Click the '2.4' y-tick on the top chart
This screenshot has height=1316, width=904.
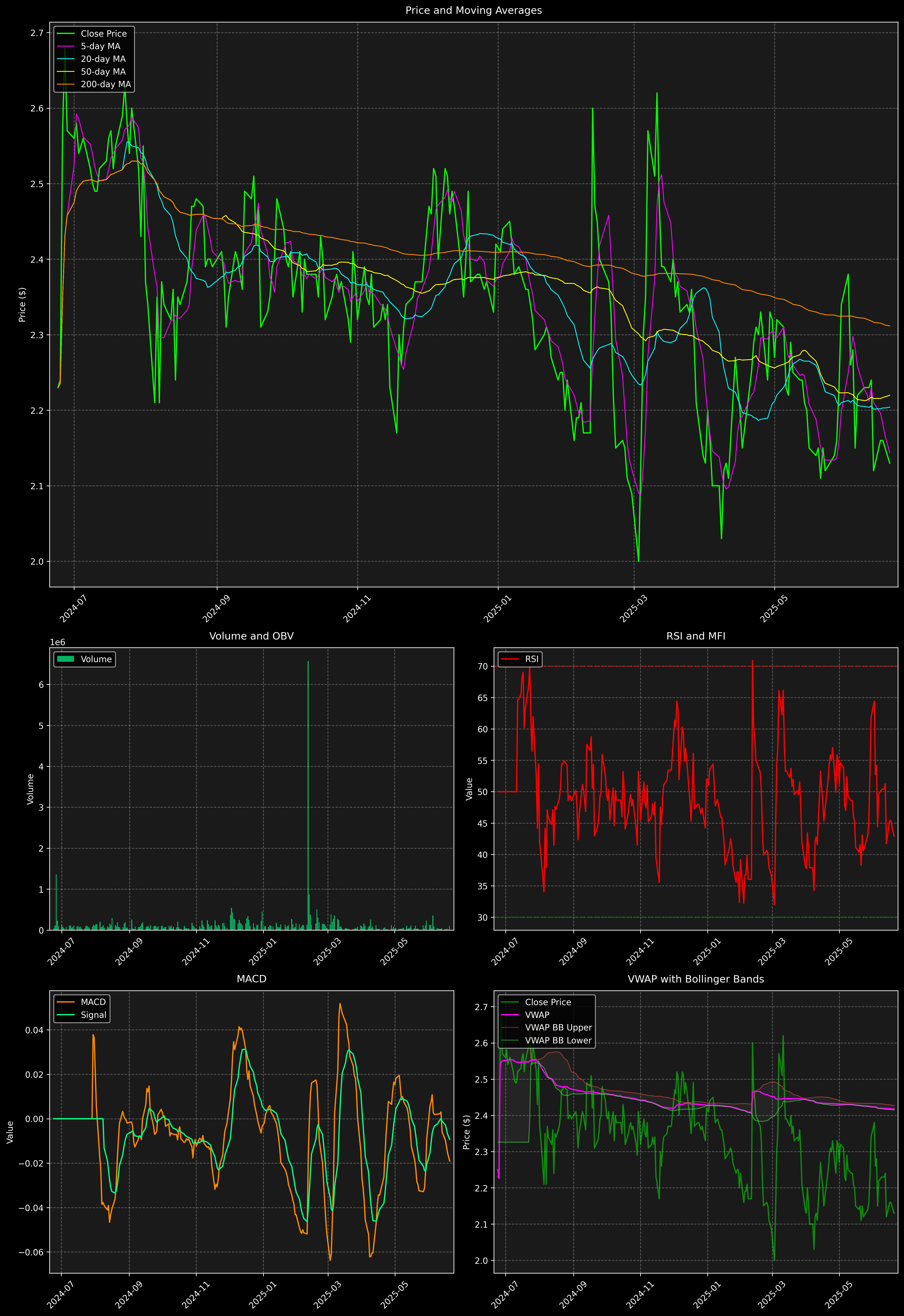click(37, 259)
